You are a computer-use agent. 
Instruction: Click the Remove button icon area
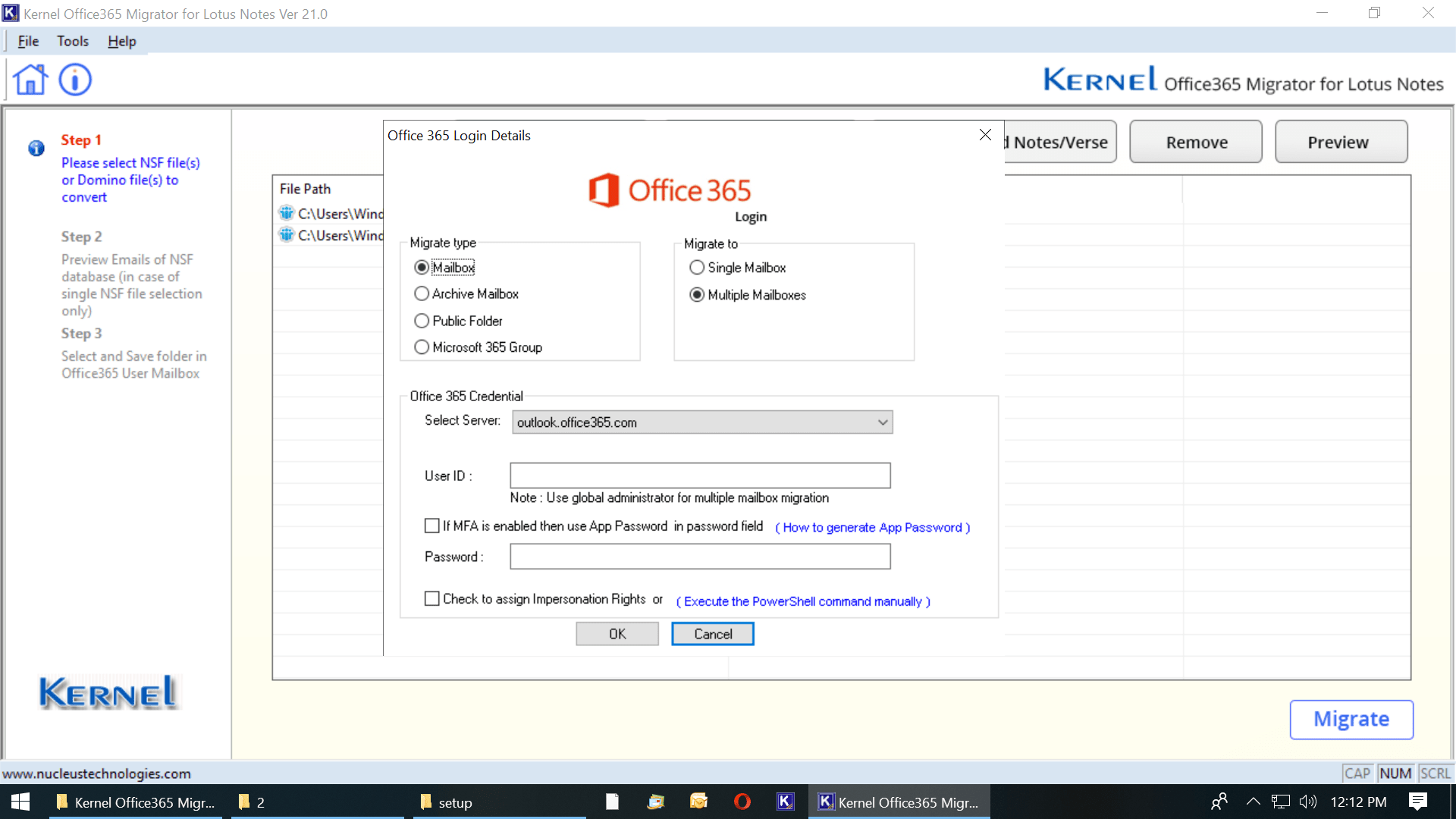click(1197, 142)
